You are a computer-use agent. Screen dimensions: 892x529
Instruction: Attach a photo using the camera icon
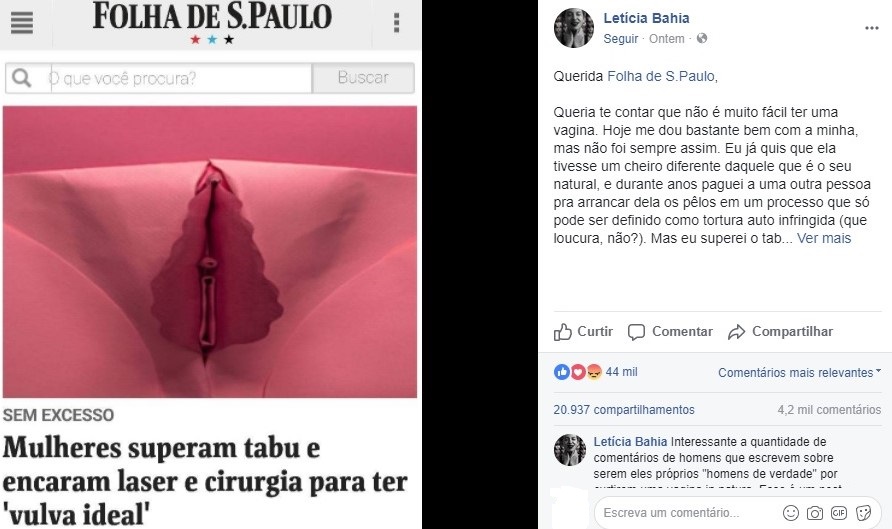[x=815, y=513]
